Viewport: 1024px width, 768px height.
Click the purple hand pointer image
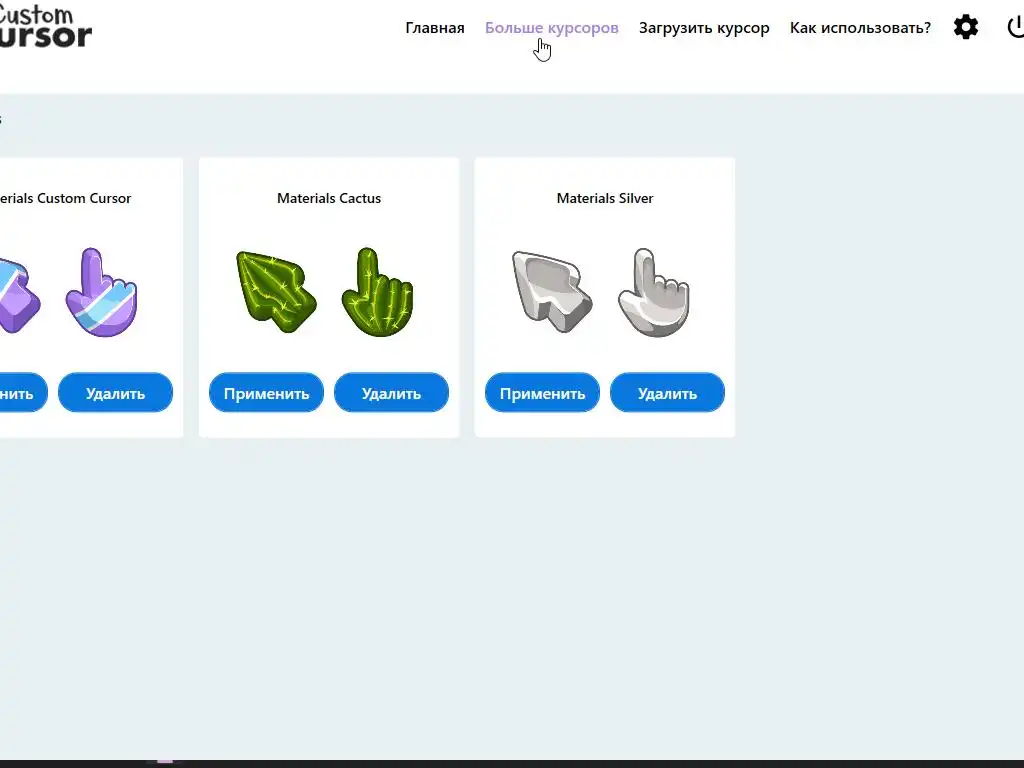tap(101, 292)
